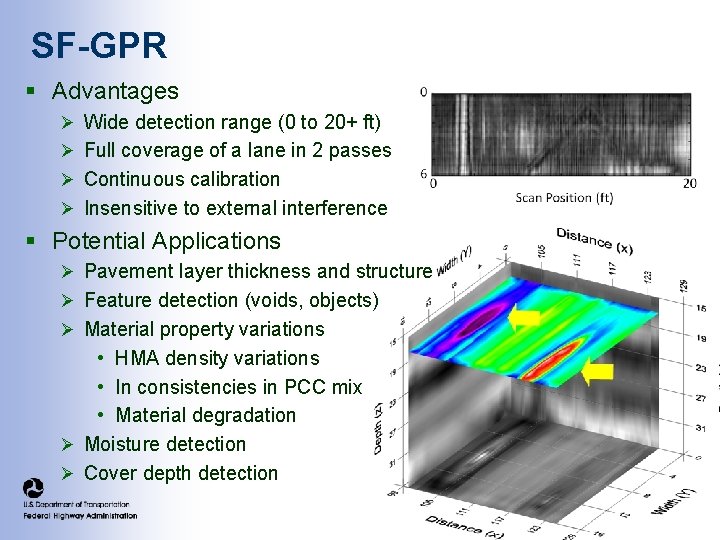The width and height of the screenshot is (720, 540).
Task: Click arrow bullet before 'Material property variations'
Action: click(68, 330)
